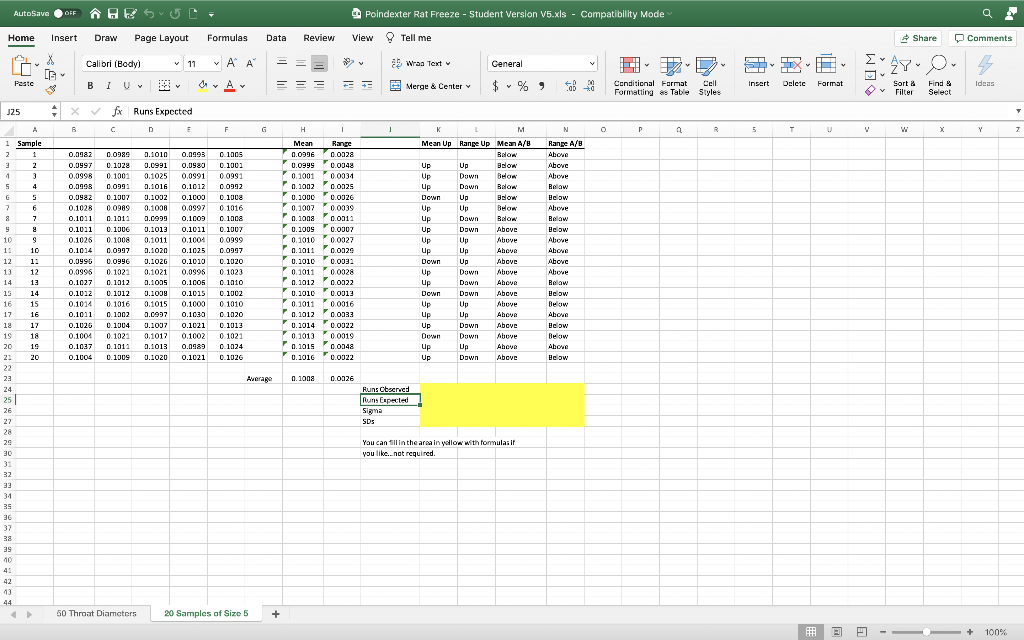This screenshot has width=1024, height=640.
Task: Click the red font color swatch
Action: 229,86
